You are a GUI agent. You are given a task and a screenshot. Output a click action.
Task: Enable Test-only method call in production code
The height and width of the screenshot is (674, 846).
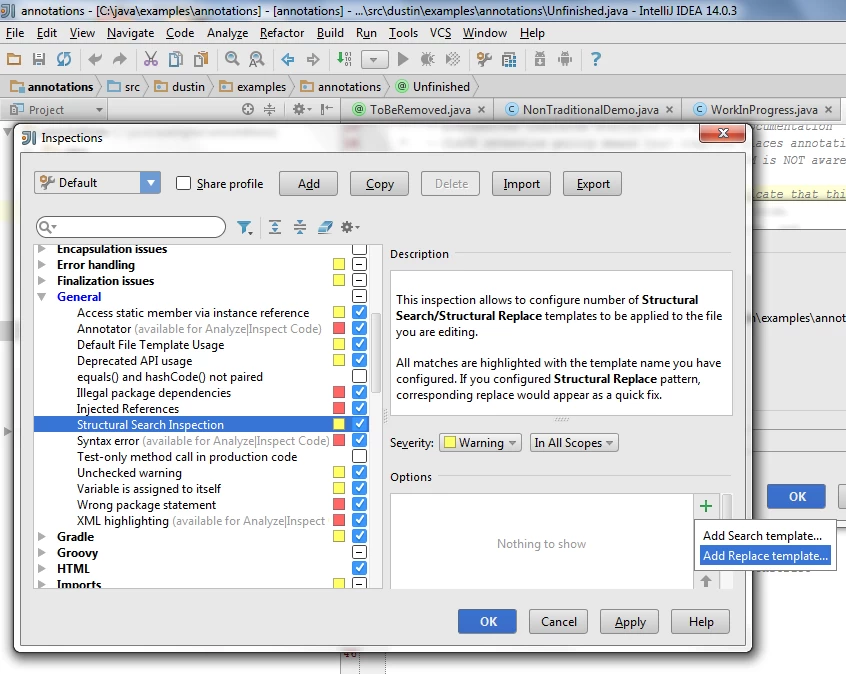click(359, 456)
